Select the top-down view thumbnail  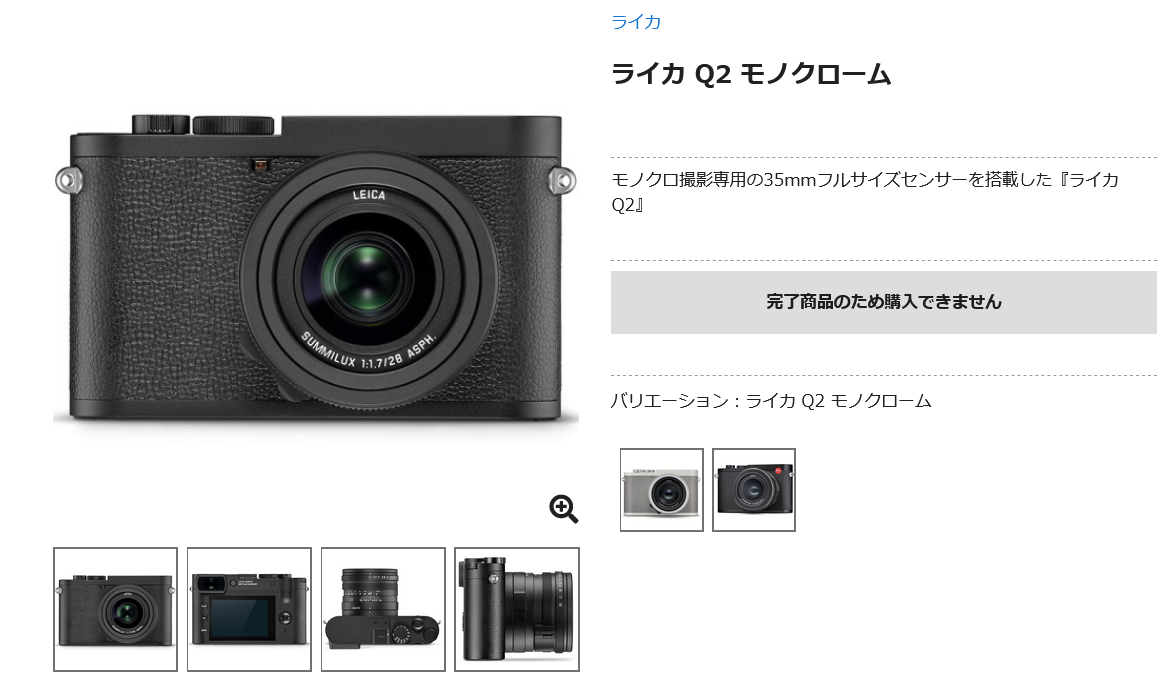pyautogui.click(x=383, y=610)
